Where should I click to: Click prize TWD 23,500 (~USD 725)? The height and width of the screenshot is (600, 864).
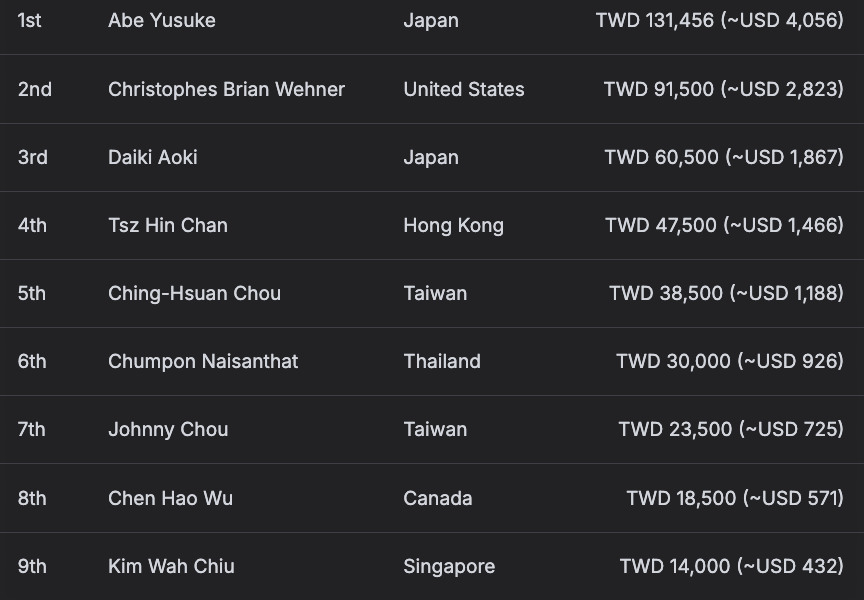click(x=731, y=429)
